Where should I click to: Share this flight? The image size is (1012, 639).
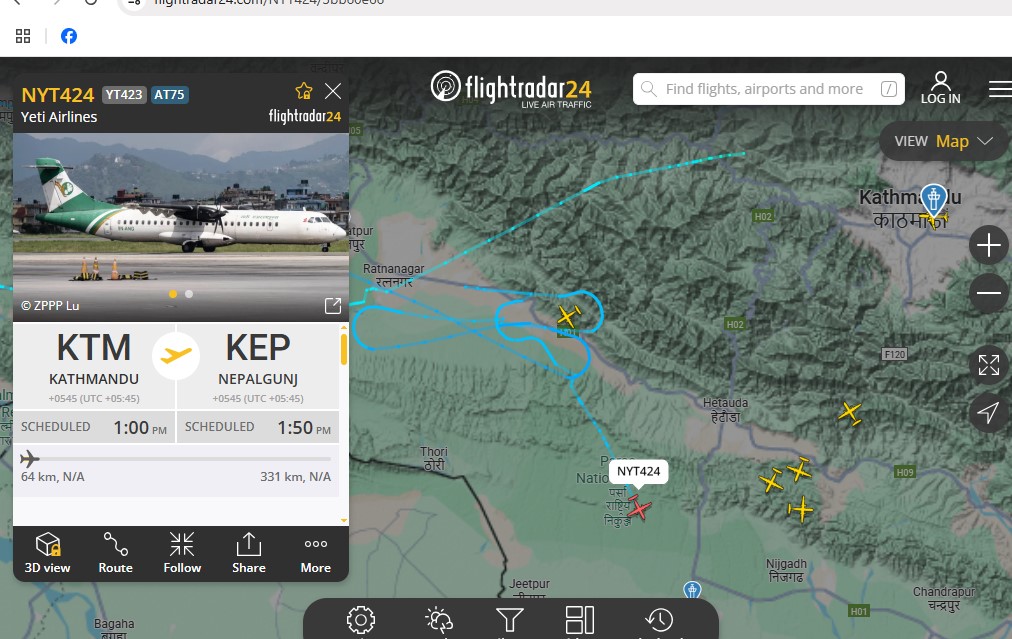(x=248, y=553)
